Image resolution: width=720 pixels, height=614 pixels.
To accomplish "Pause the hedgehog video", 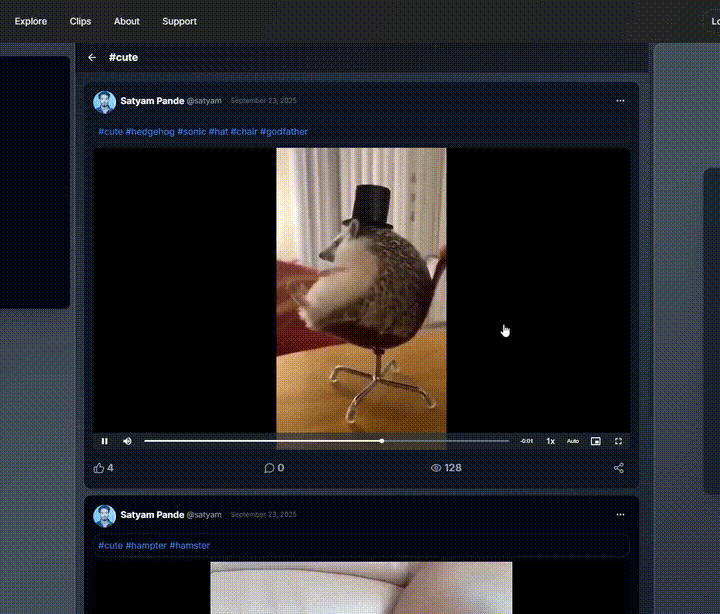I will pos(104,441).
